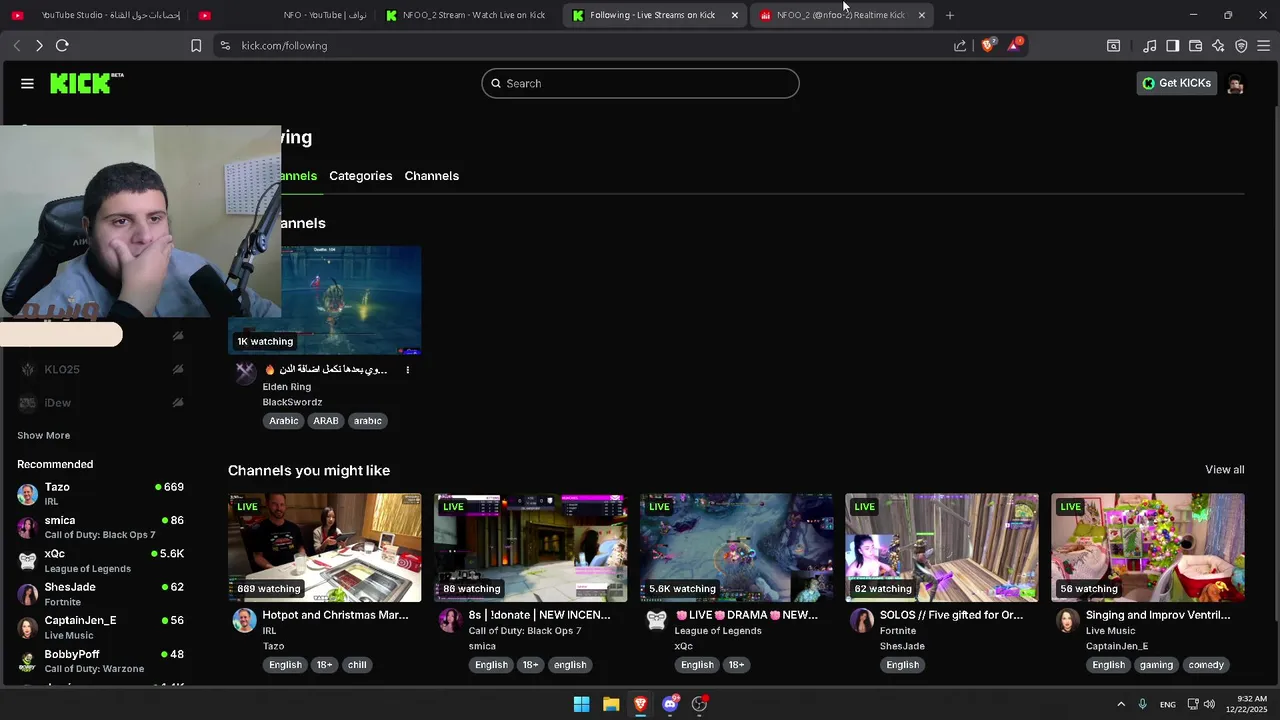Screen dimensions: 1280x720
Task: Close the Following - Live Streams tab
Action: coord(735,15)
